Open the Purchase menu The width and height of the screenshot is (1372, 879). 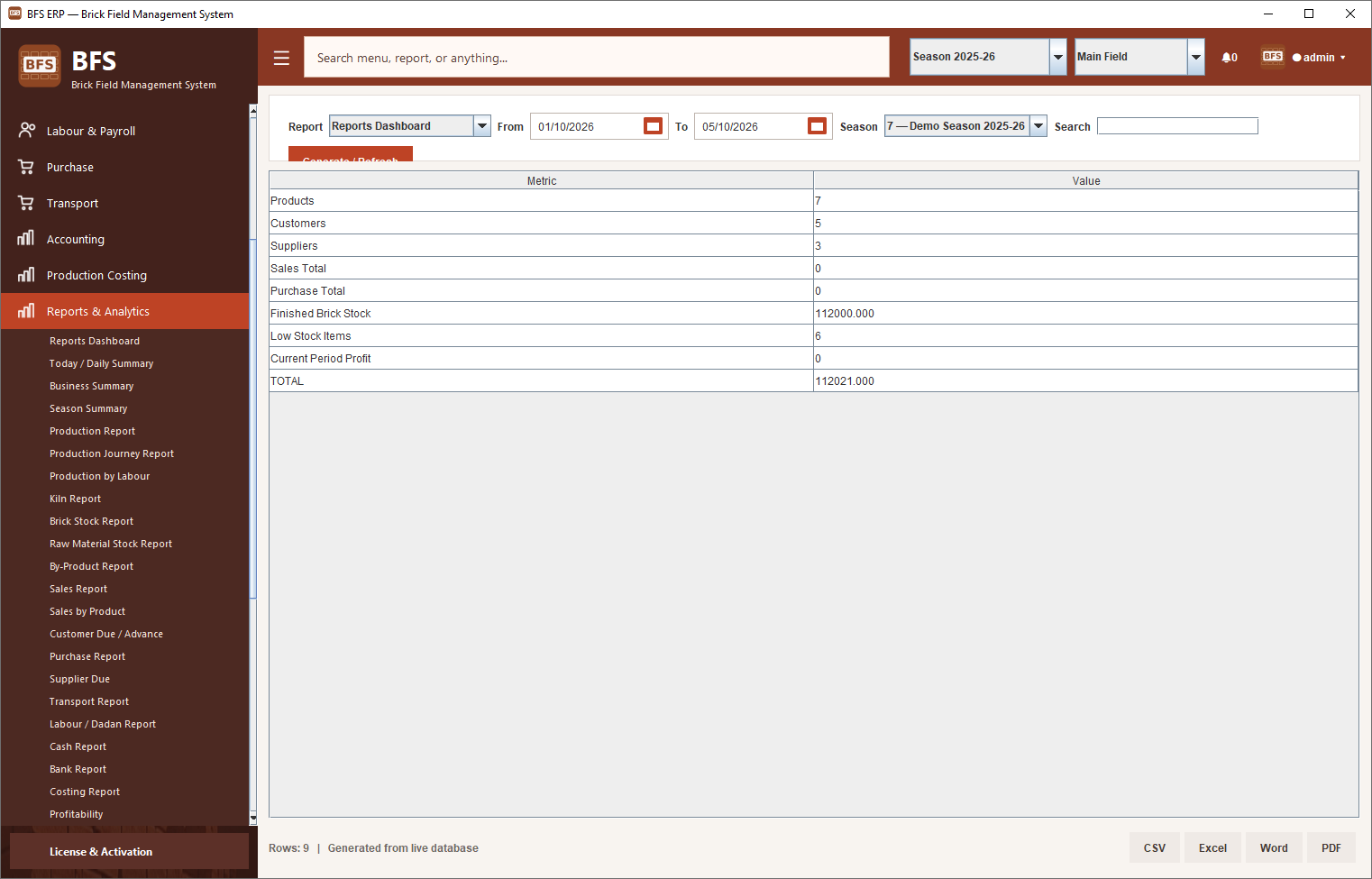click(x=124, y=167)
